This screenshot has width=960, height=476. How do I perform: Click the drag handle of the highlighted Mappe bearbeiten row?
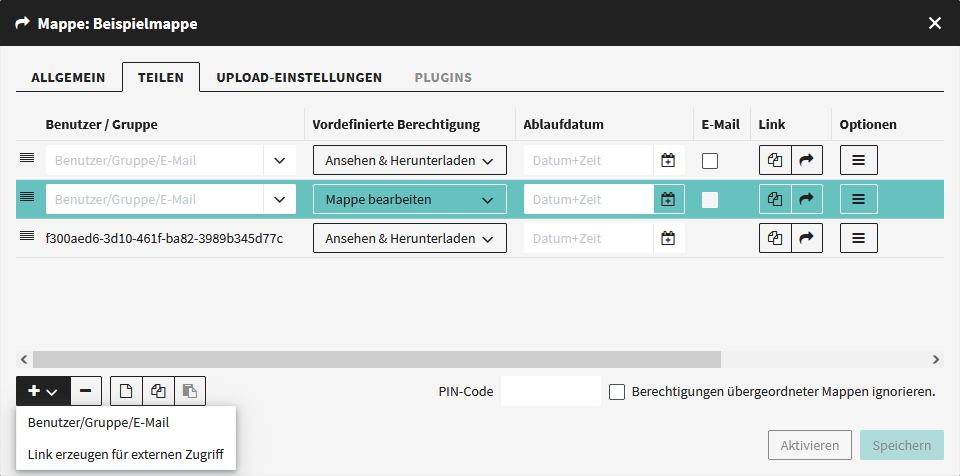(27, 197)
